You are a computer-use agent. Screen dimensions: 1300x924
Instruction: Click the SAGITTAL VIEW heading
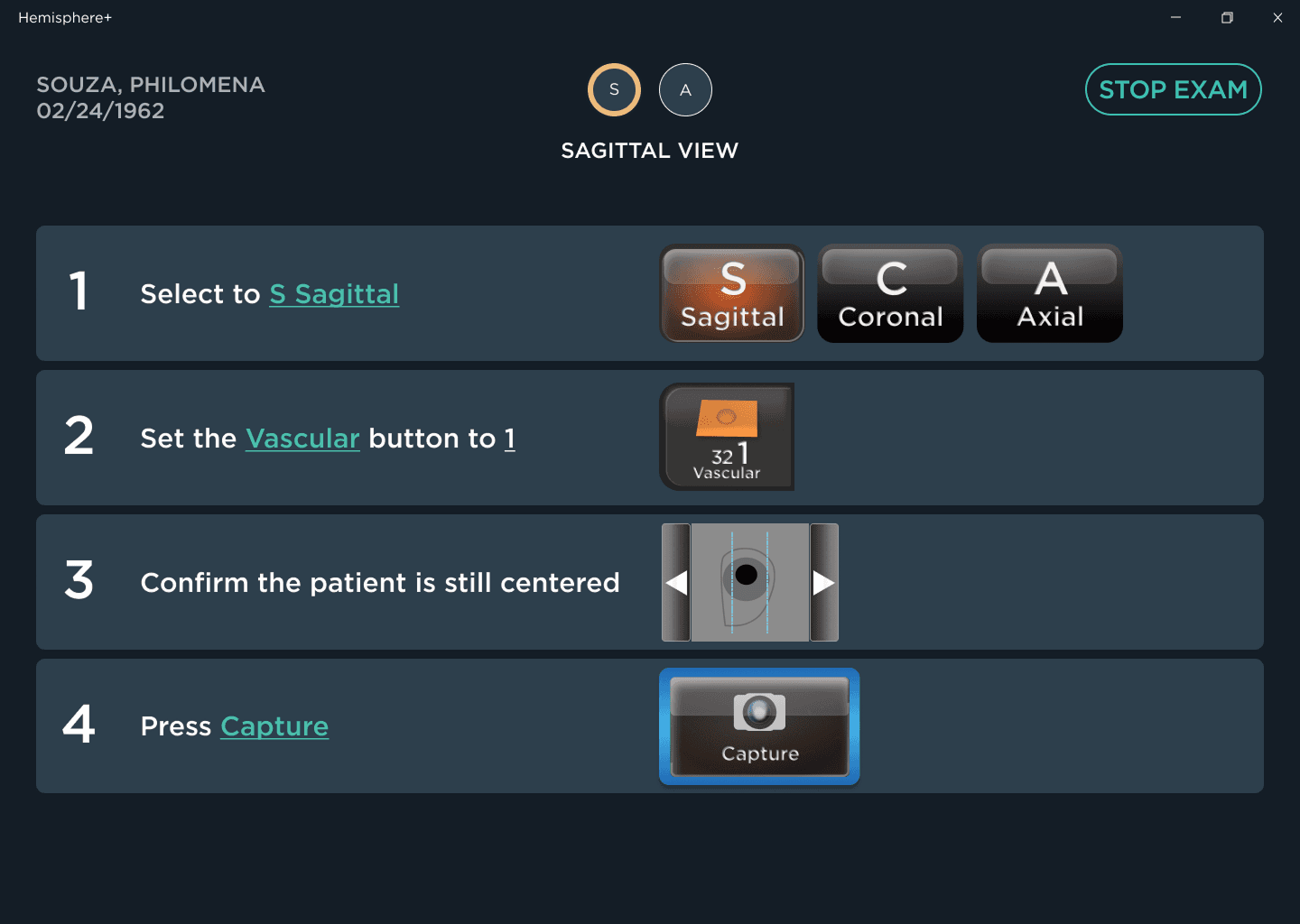pyautogui.click(x=650, y=151)
